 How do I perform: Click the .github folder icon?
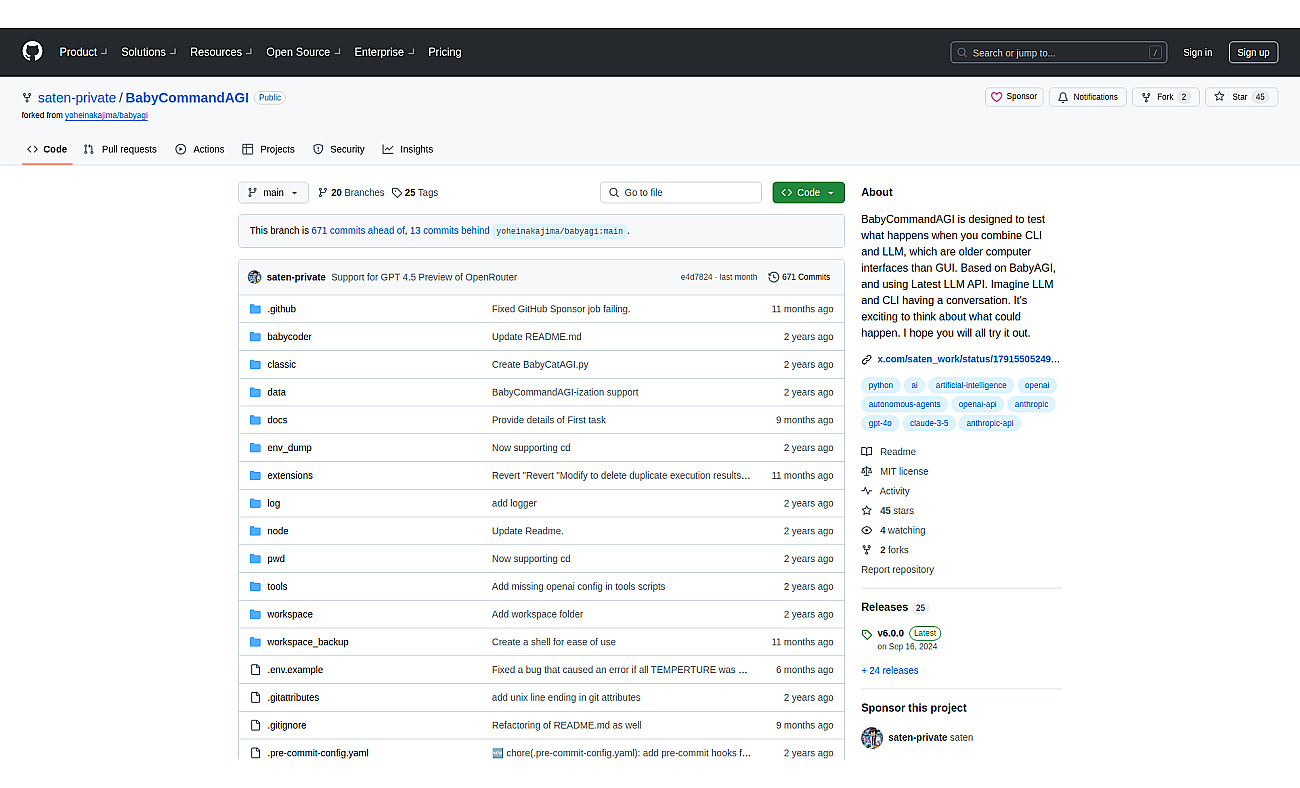[x=255, y=309]
